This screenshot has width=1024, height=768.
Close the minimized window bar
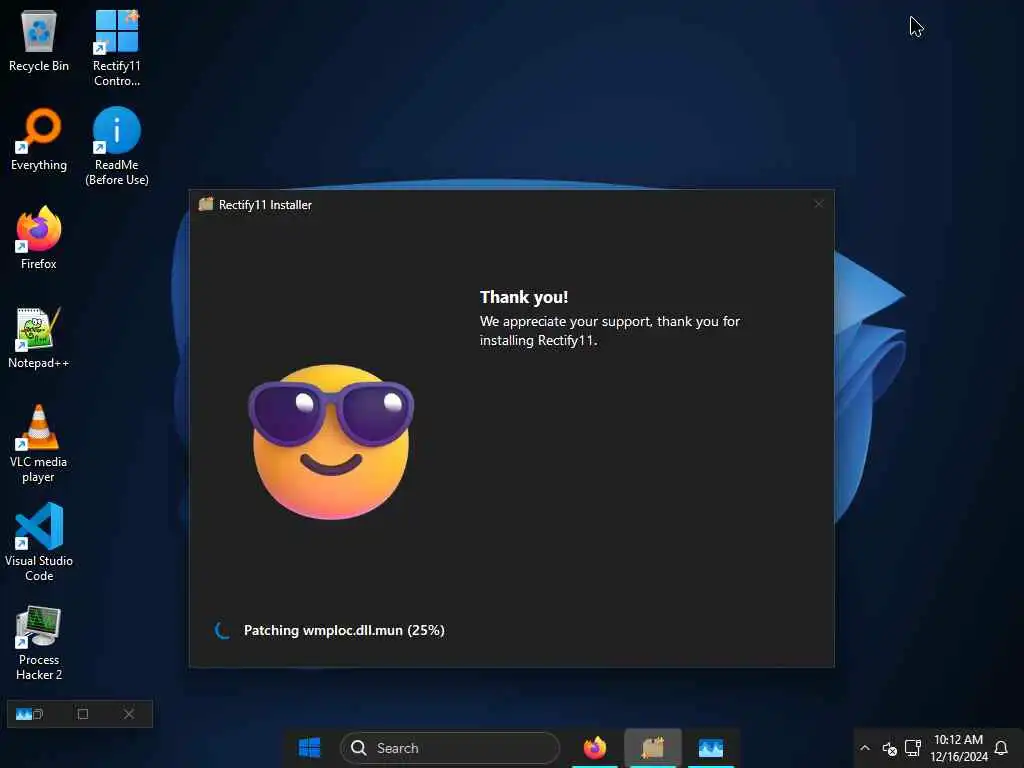click(129, 714)
